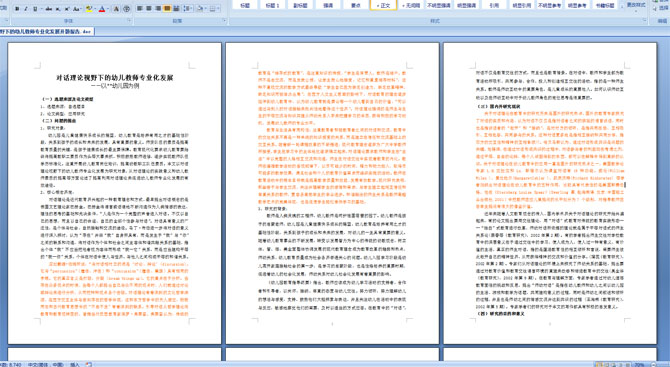Screen dimensions: 670x367
Task: Click the superscript icon
Action: point(67,9)
